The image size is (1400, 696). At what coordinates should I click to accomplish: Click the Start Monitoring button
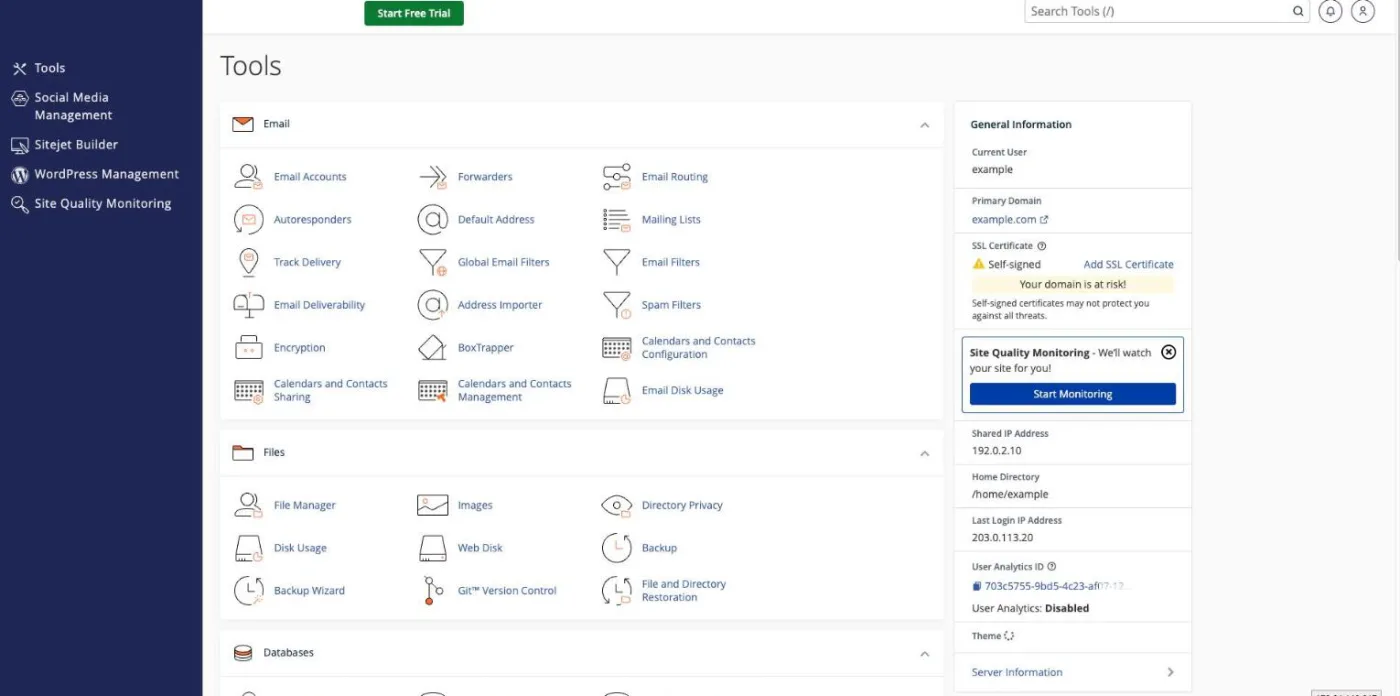(1072, 394)
